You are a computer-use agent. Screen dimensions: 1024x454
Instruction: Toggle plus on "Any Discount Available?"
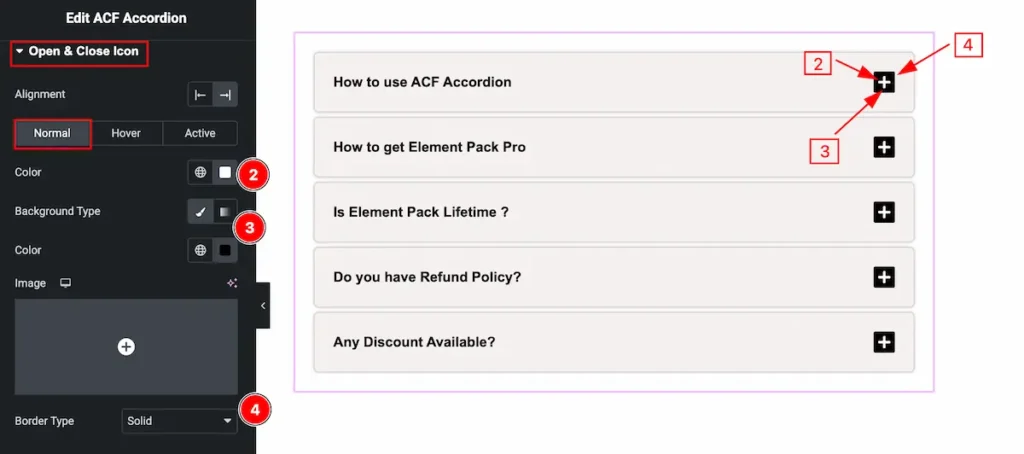click(884, 342)
